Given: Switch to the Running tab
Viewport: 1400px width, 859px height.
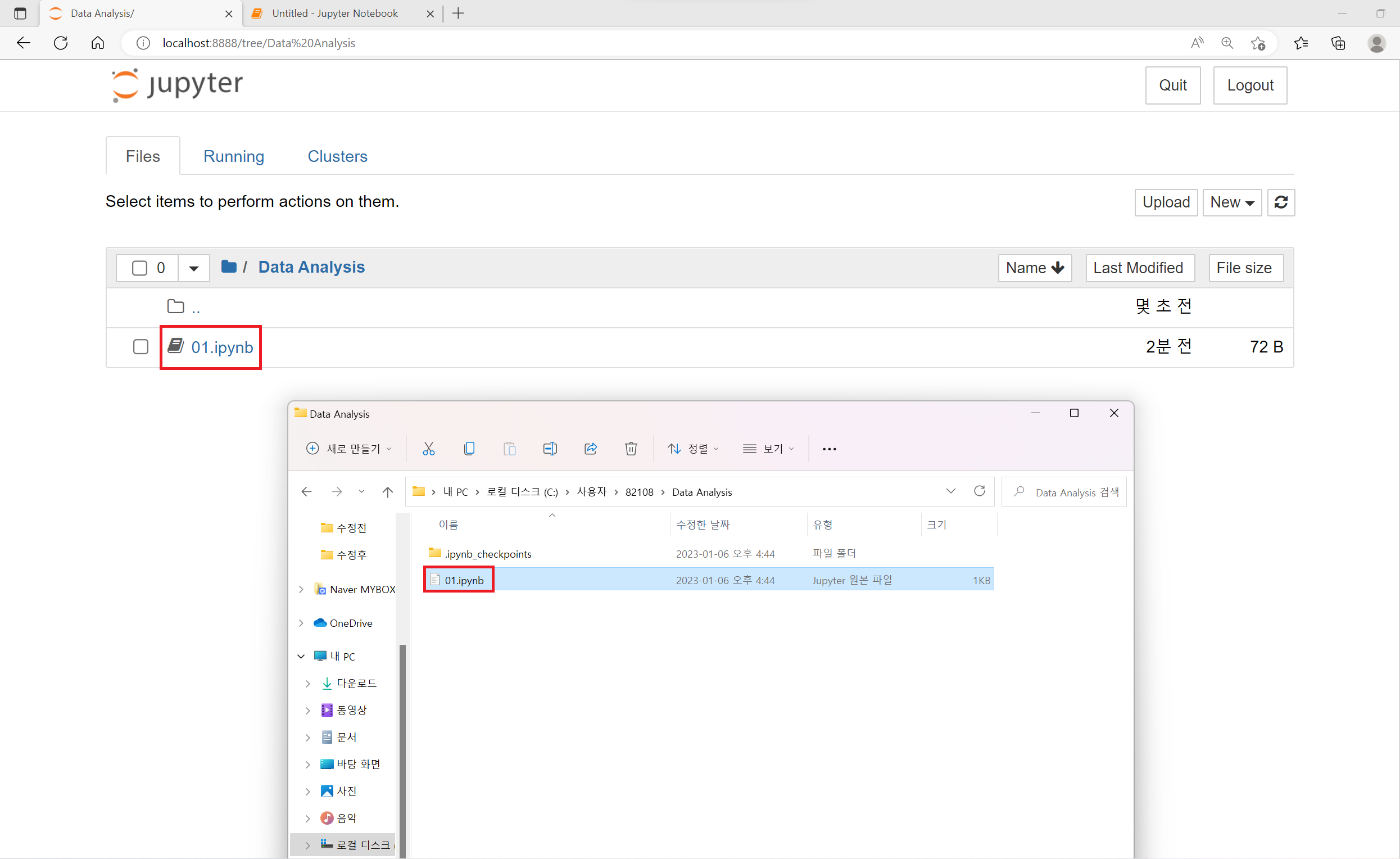Looking at the screenshot, I should click(234, 156).
